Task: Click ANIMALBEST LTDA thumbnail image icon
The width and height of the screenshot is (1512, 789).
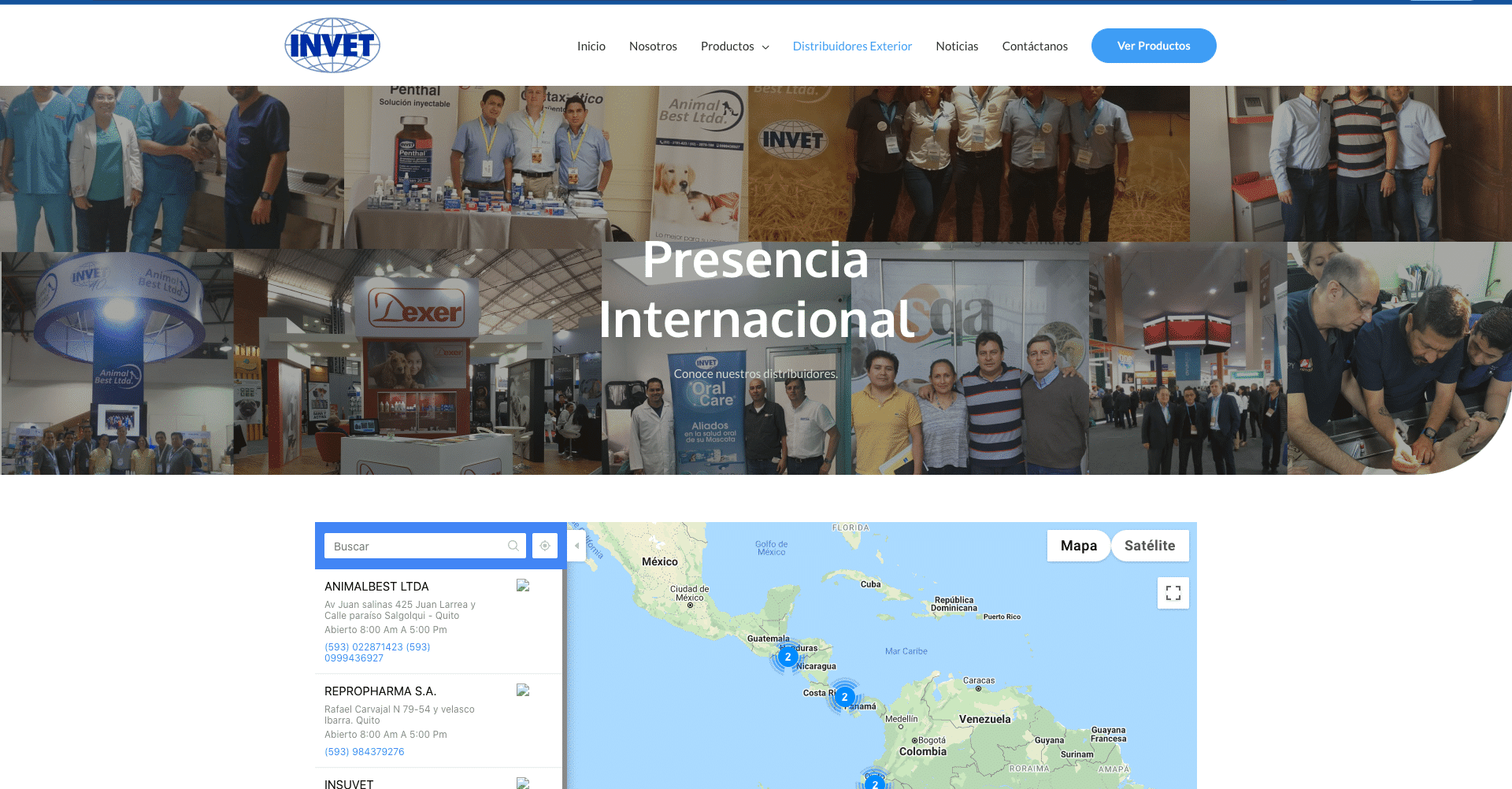Action: (x=523, y=585)
